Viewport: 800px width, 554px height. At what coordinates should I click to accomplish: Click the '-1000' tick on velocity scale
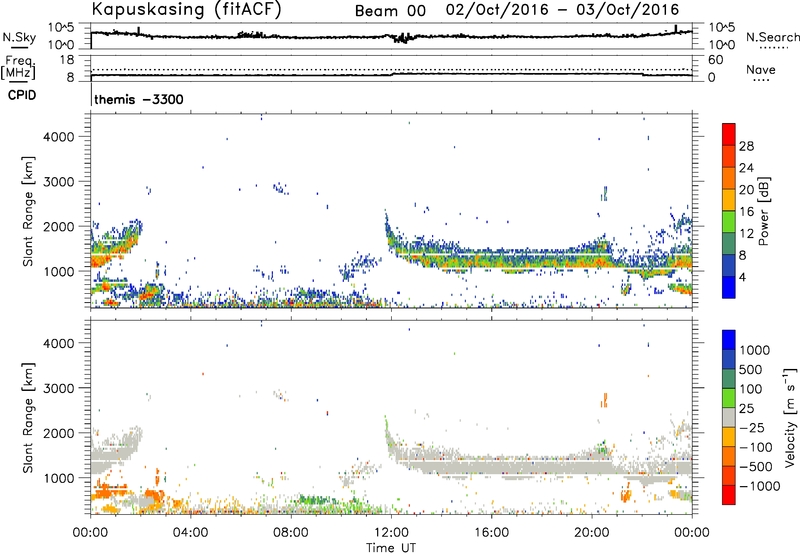[x=760, y=486]
